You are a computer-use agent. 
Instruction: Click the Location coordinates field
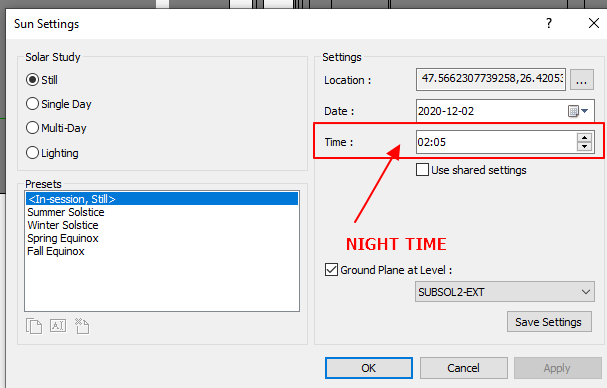pyautogui.click(x=491, y=79)
